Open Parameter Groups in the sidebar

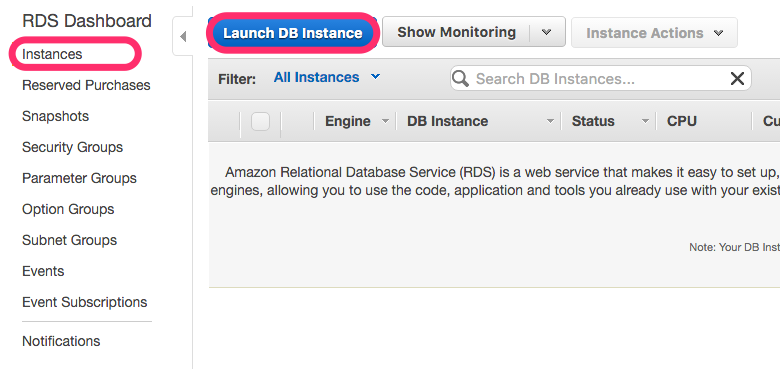(x=79, y=178)
